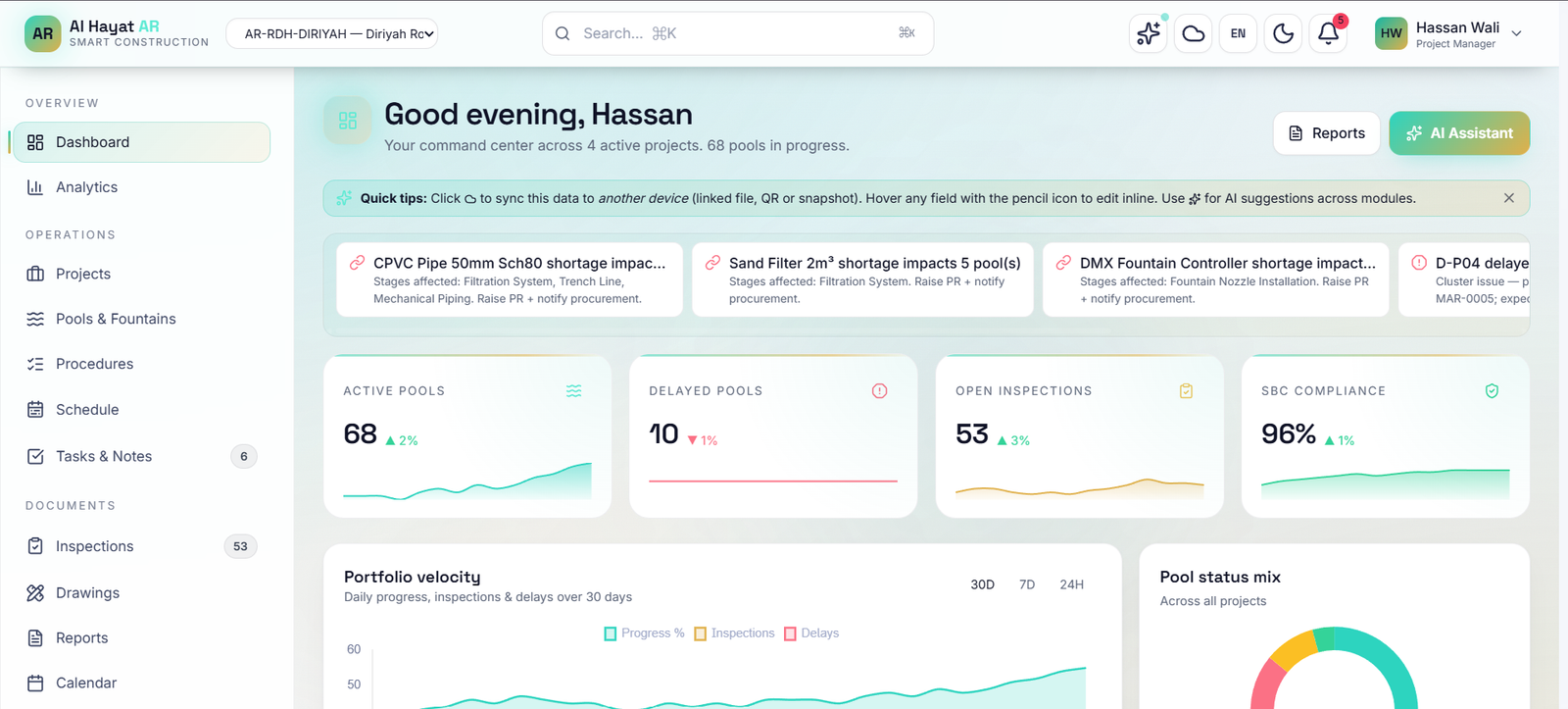Image resolution: width=1568 pixels, height=709 pixels.
Task: Launch the AI Assistant button
Action: coord(1459,133)
